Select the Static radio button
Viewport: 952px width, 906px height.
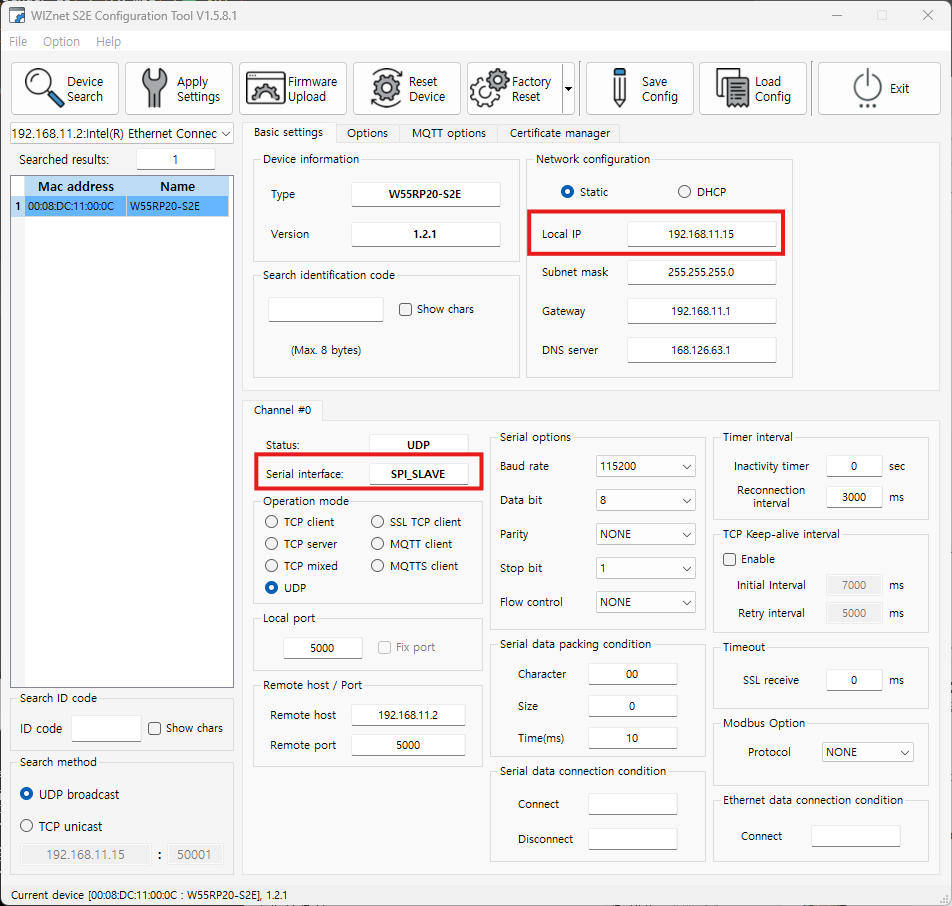(567, 192)
